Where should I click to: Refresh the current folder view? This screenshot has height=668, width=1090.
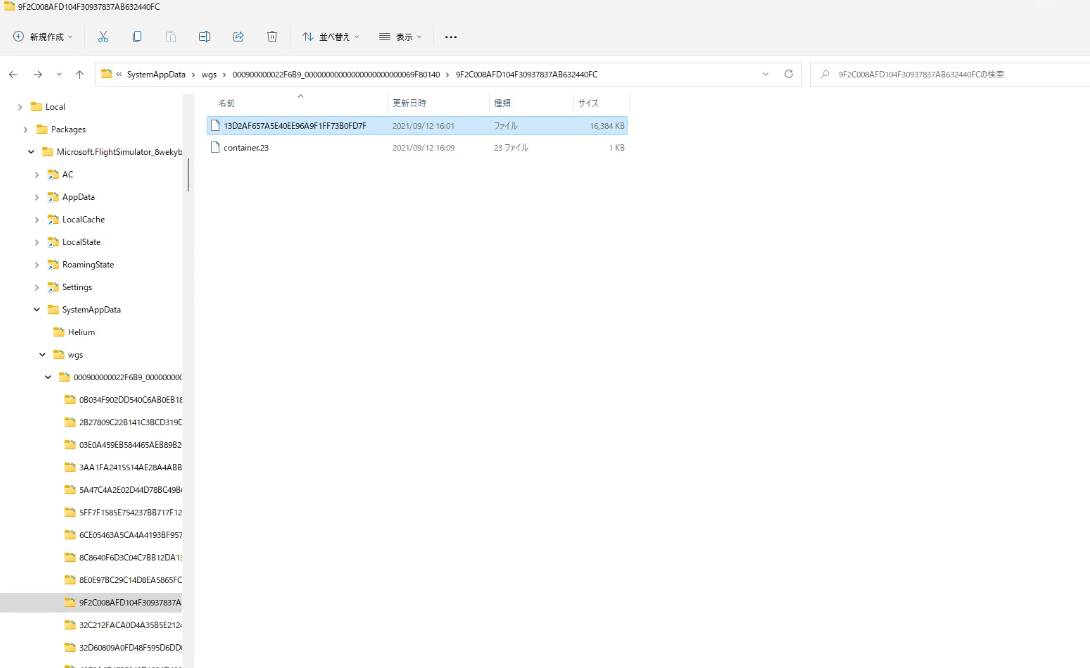pyautogui.click(x=788, y=74)
